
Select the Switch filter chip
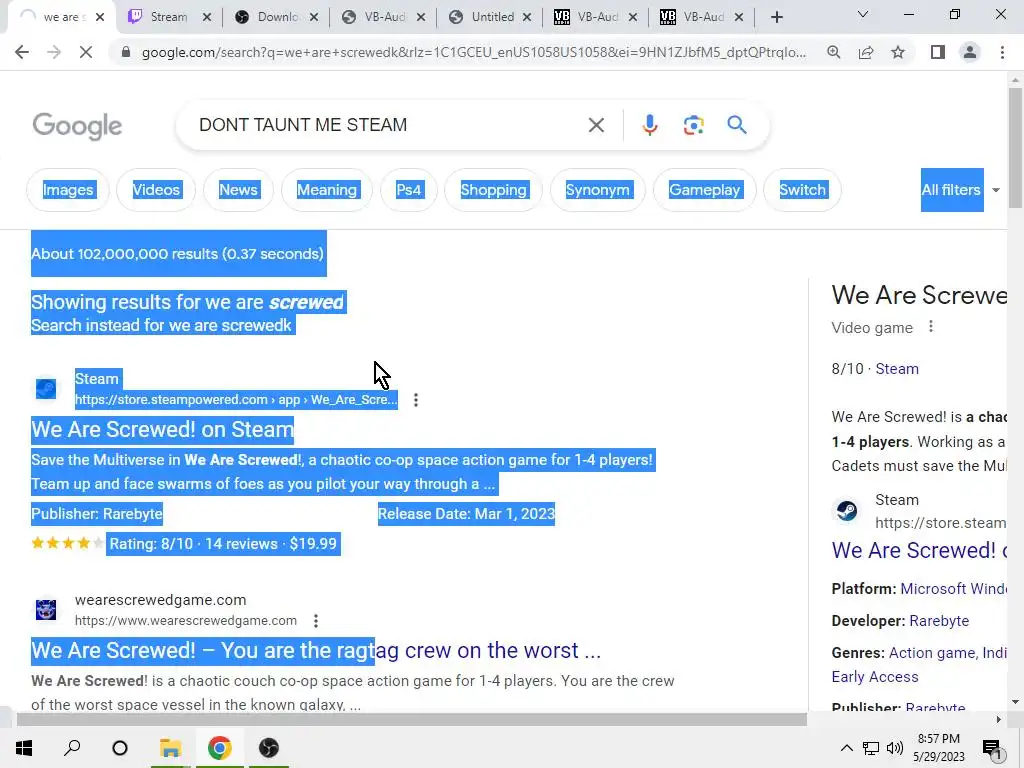(x=802, y=190)
